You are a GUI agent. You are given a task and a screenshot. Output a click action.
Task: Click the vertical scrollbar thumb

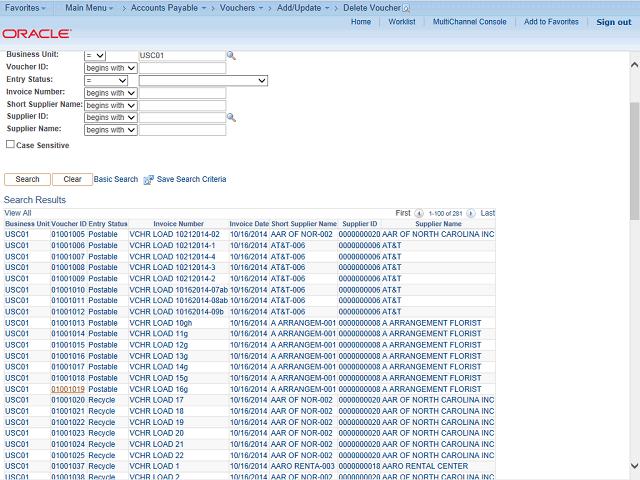tap(634, 161)
